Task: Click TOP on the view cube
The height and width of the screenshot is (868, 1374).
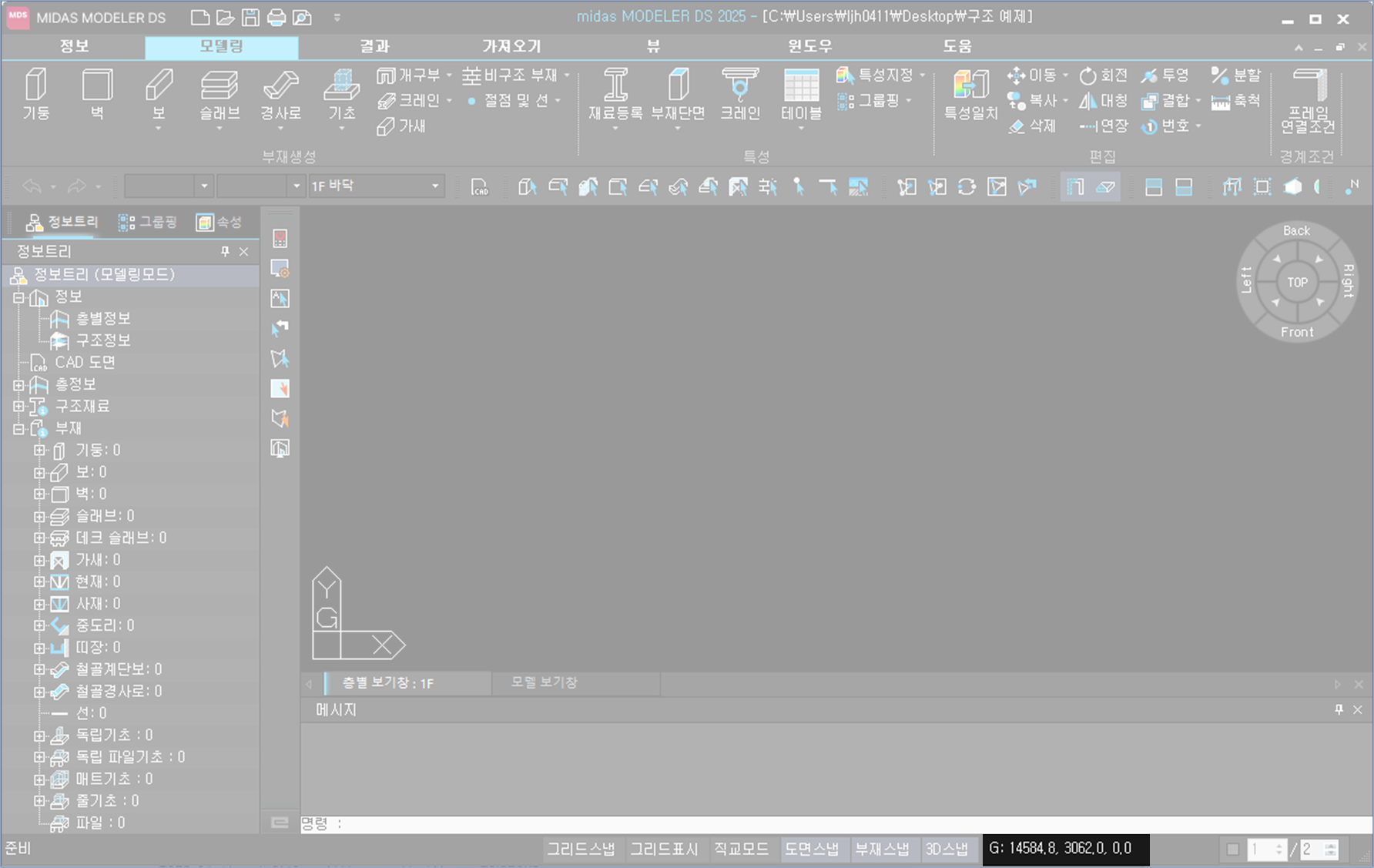Action: coord(1298,283)
